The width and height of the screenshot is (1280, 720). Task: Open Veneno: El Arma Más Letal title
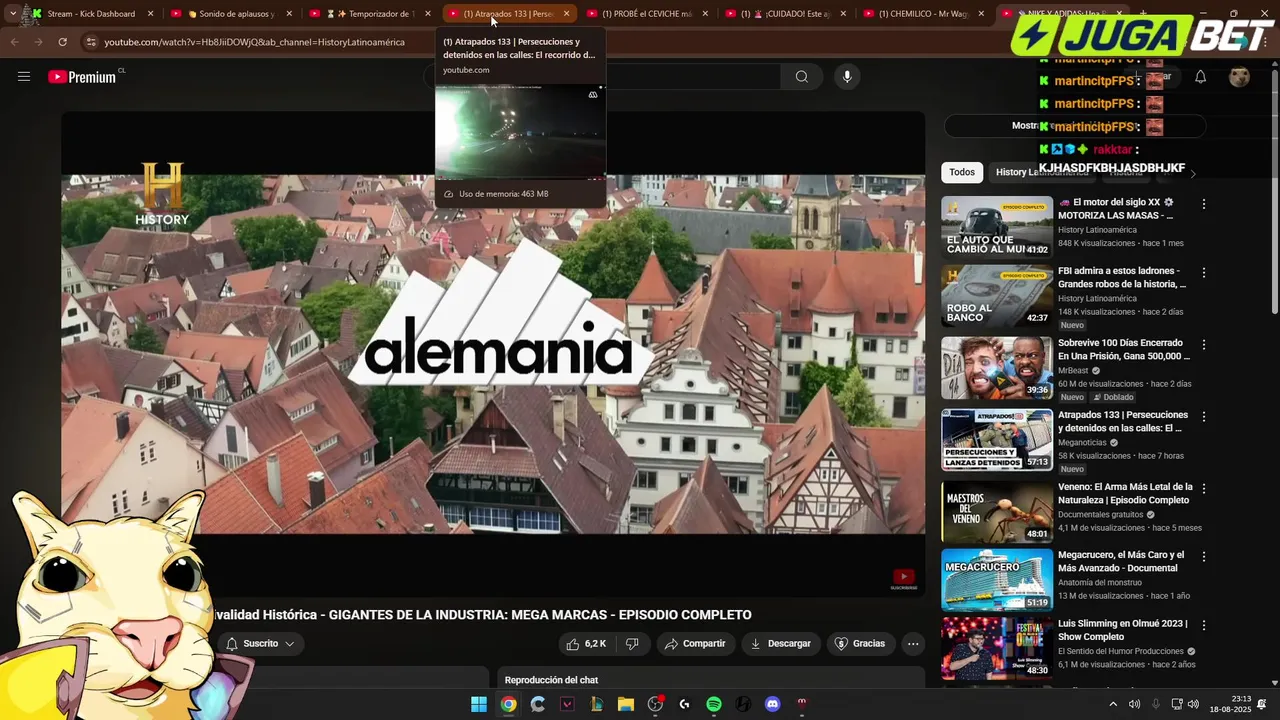[1125, 493]
